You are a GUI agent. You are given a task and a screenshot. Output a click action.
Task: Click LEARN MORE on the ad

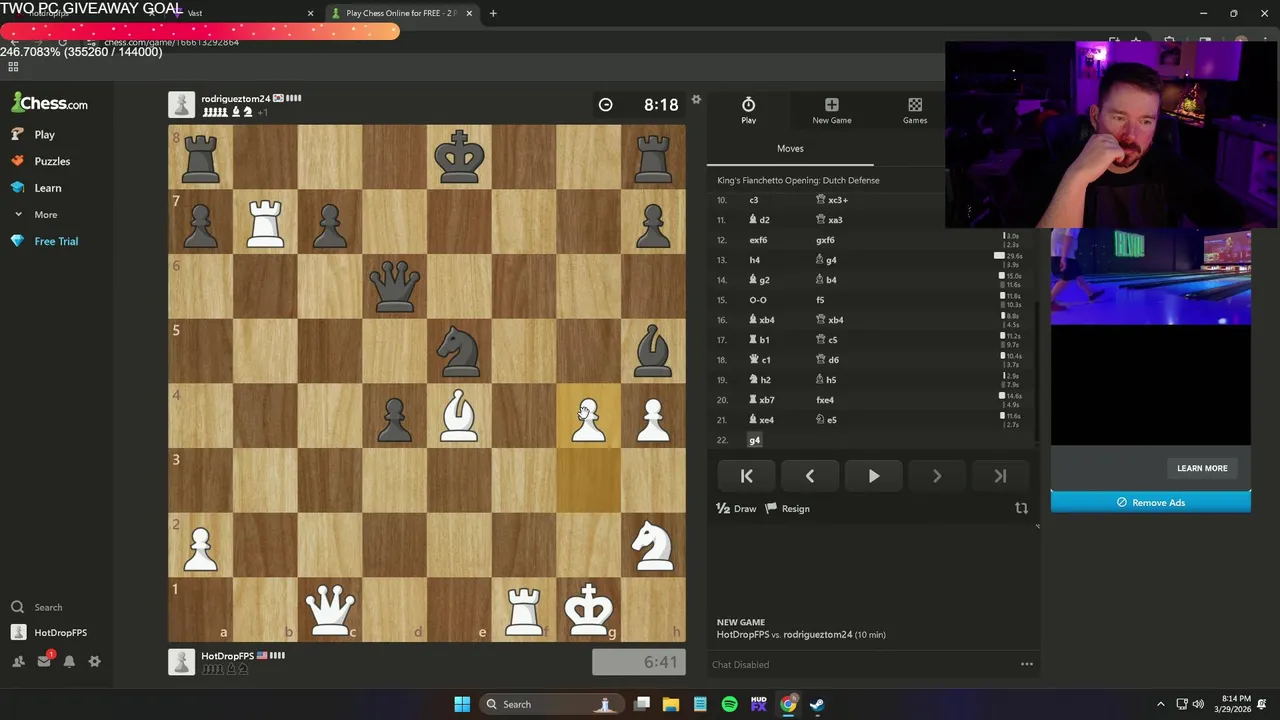[1202, 468]
